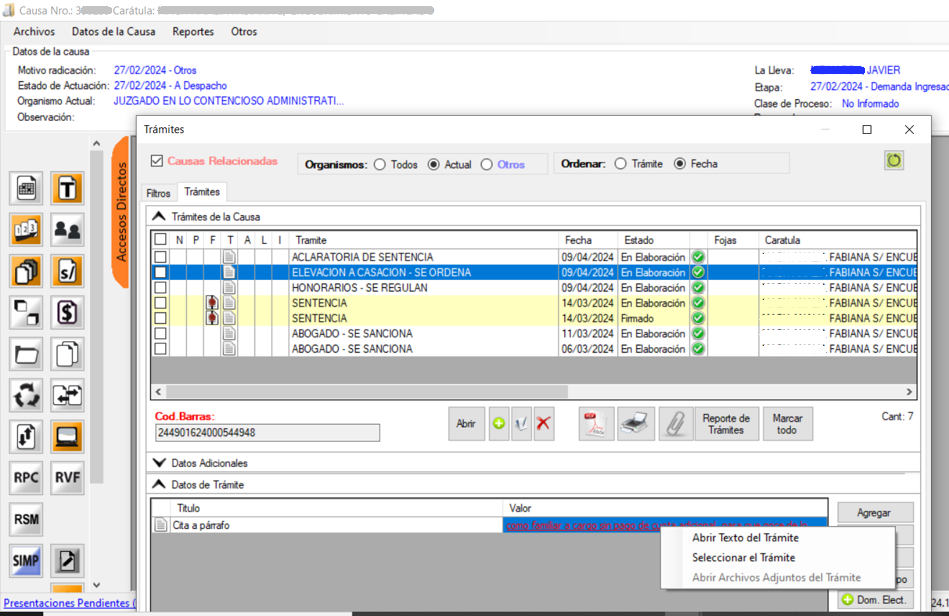
Task: Collapse the Trámites de la Causa section
Action: pos(159,216)
